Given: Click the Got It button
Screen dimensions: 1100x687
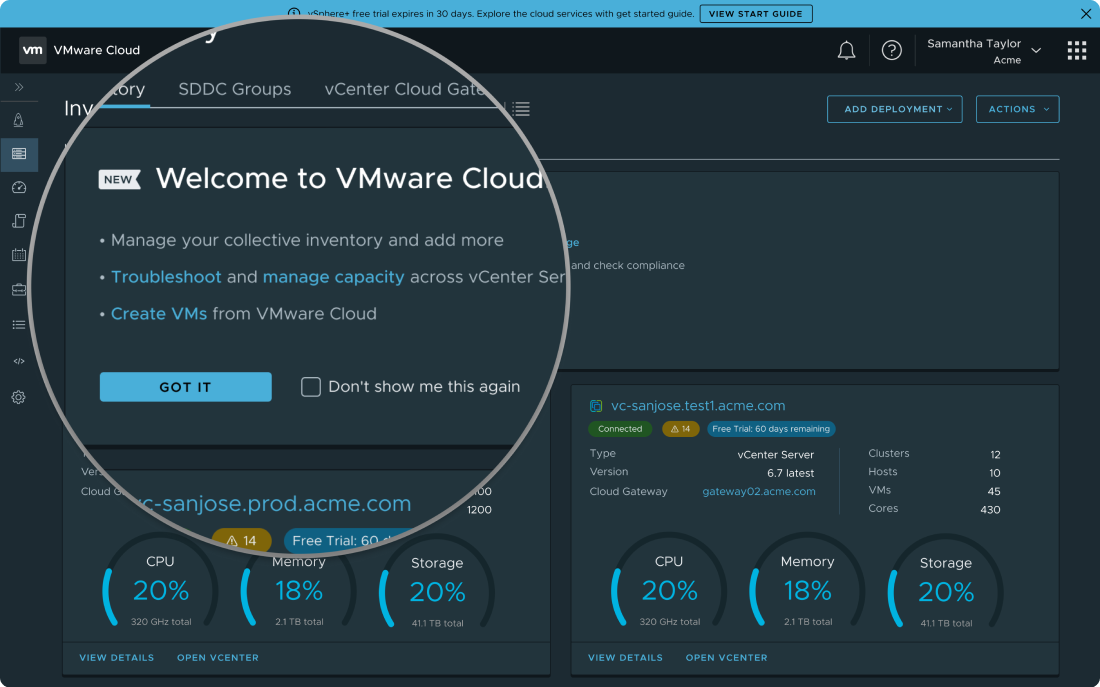Looking at the screenshot, I should pos(185,387).
